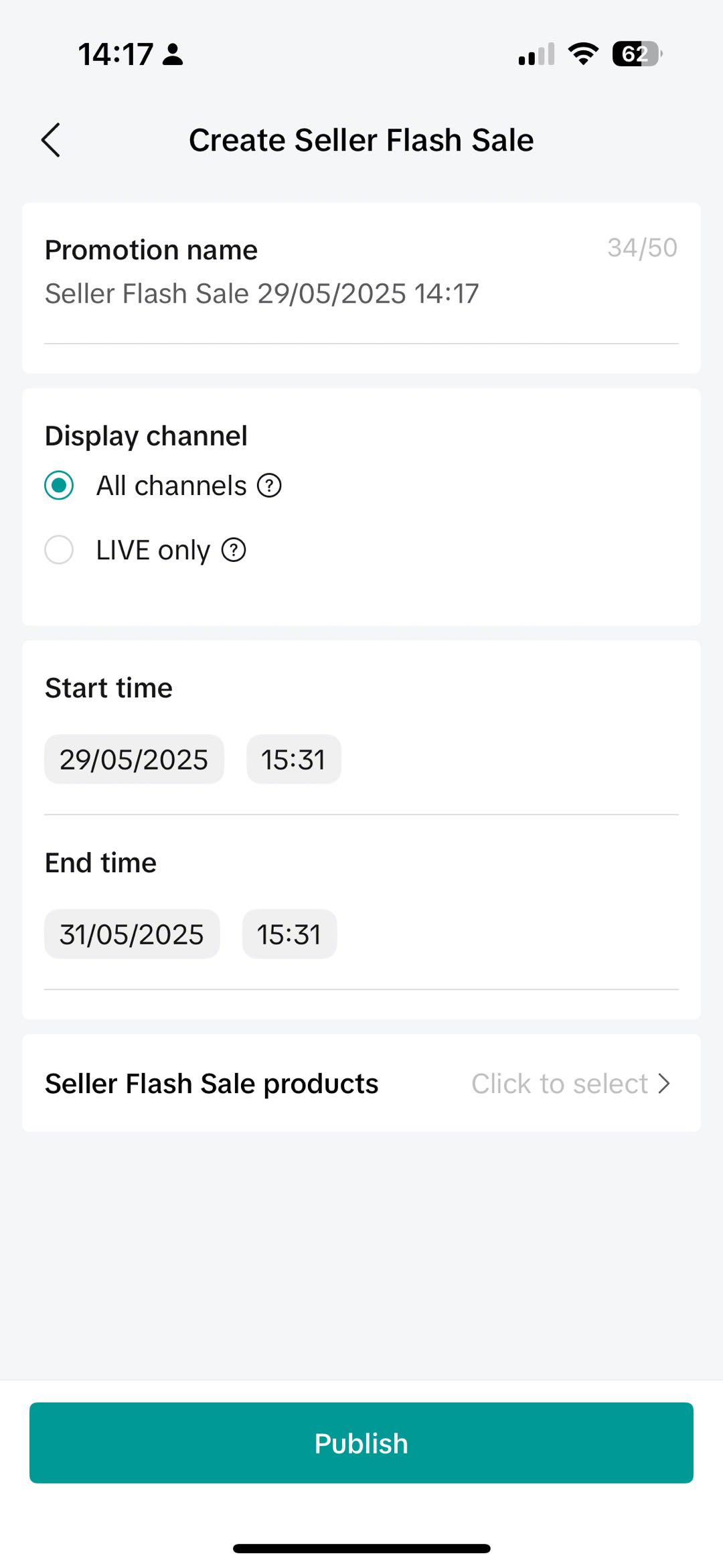723x1568 pixels.
Task: Edit the Promotion name text field
Action: point(262,294)
